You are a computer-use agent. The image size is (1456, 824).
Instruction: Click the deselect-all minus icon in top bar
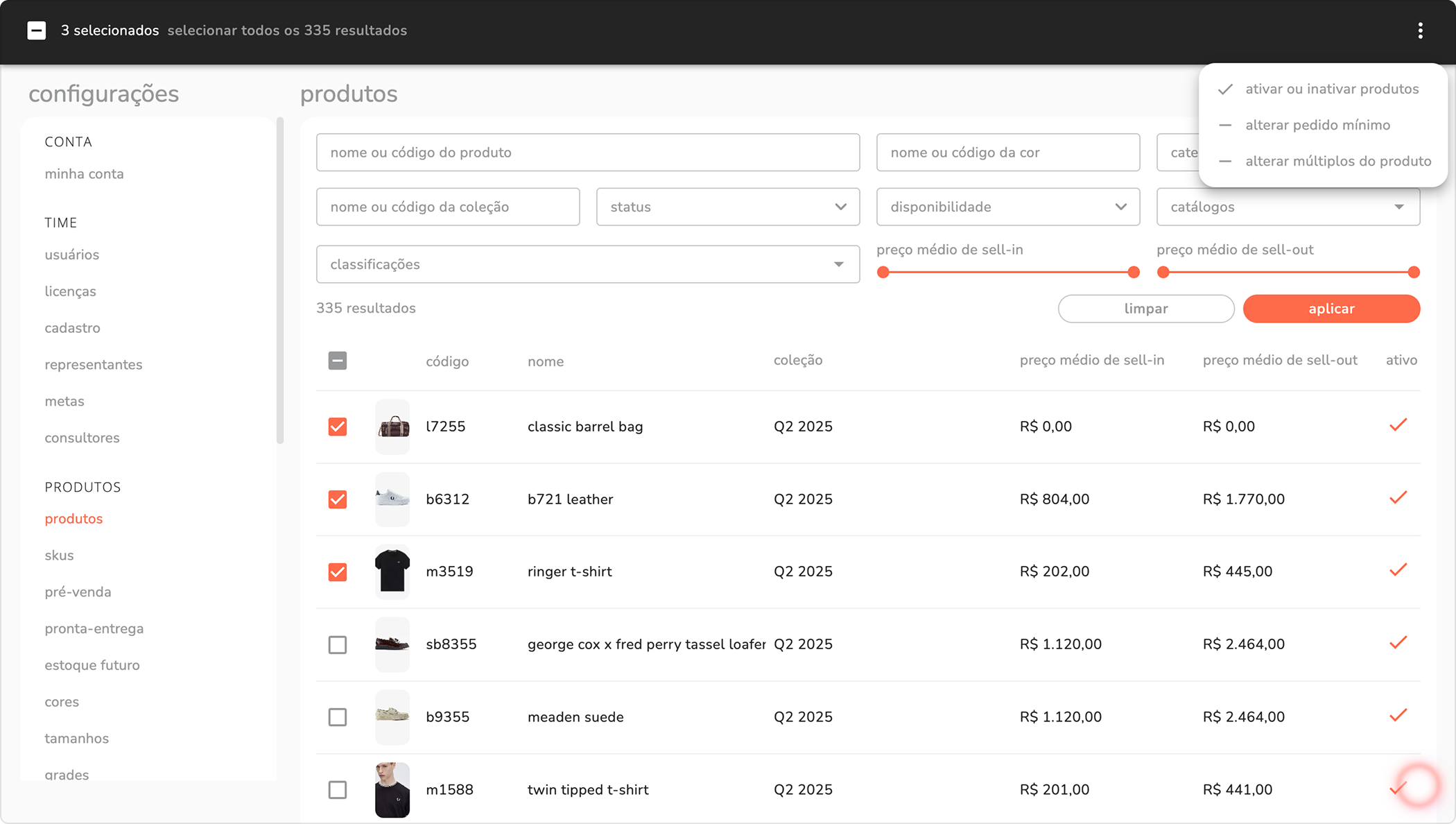coord(37,31)
